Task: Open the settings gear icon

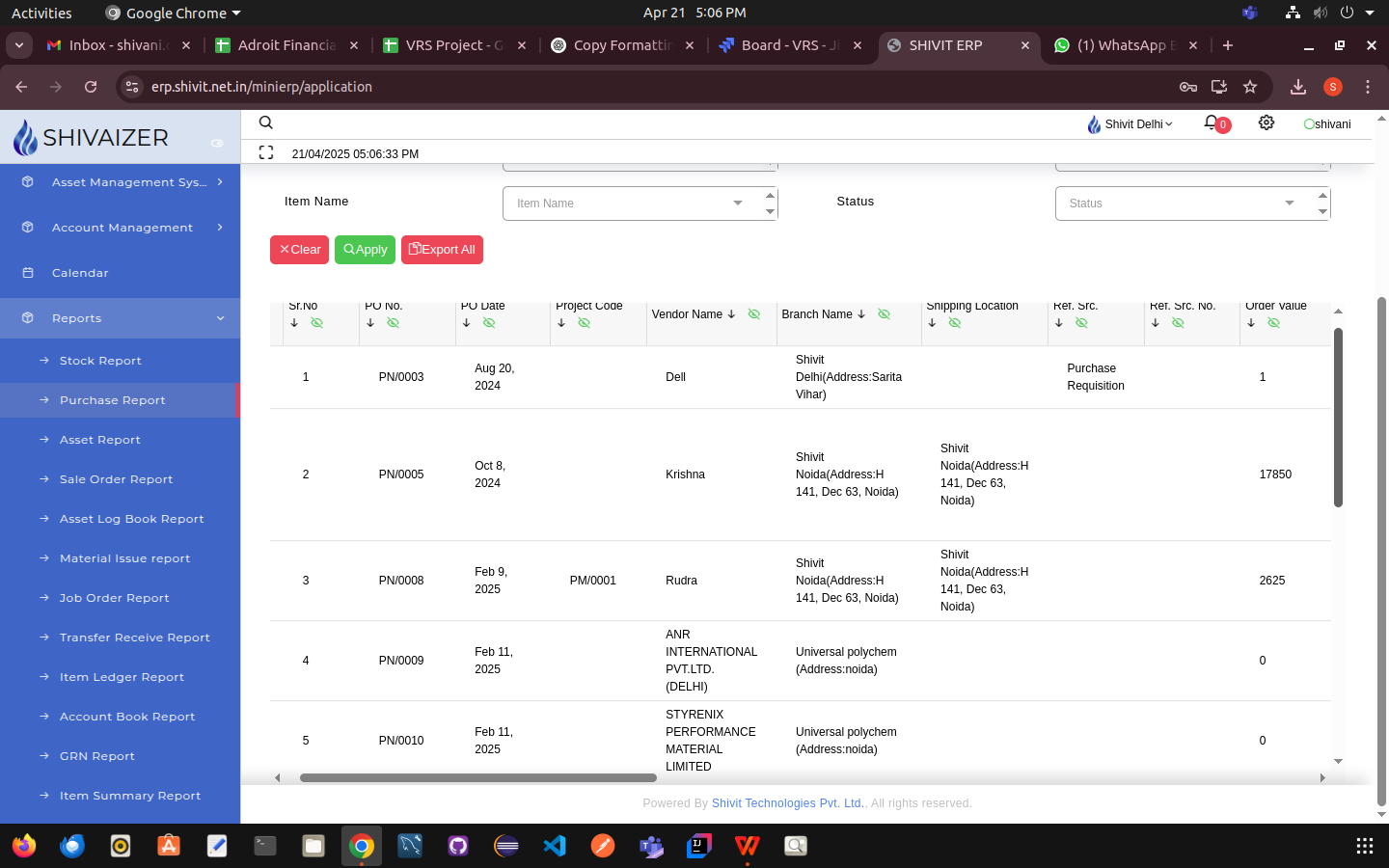Action: 1266,122
